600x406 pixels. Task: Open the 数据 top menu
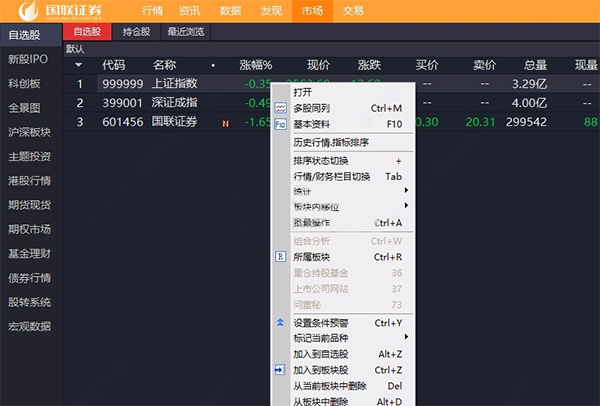230,11
